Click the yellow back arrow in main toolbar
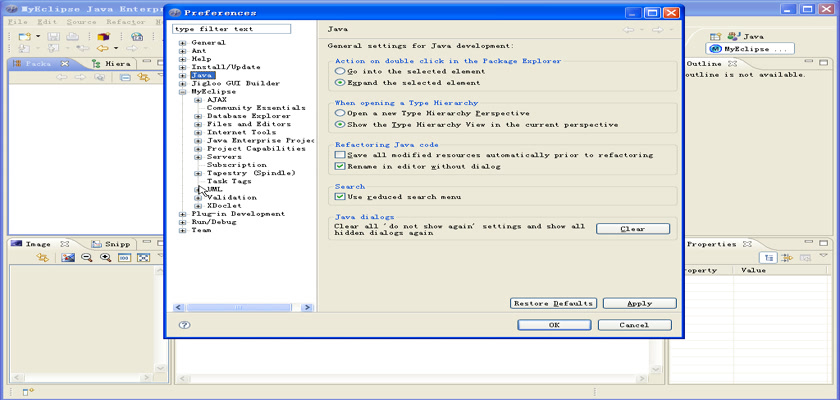Screen dimensions: 840x400 (102, 49)
